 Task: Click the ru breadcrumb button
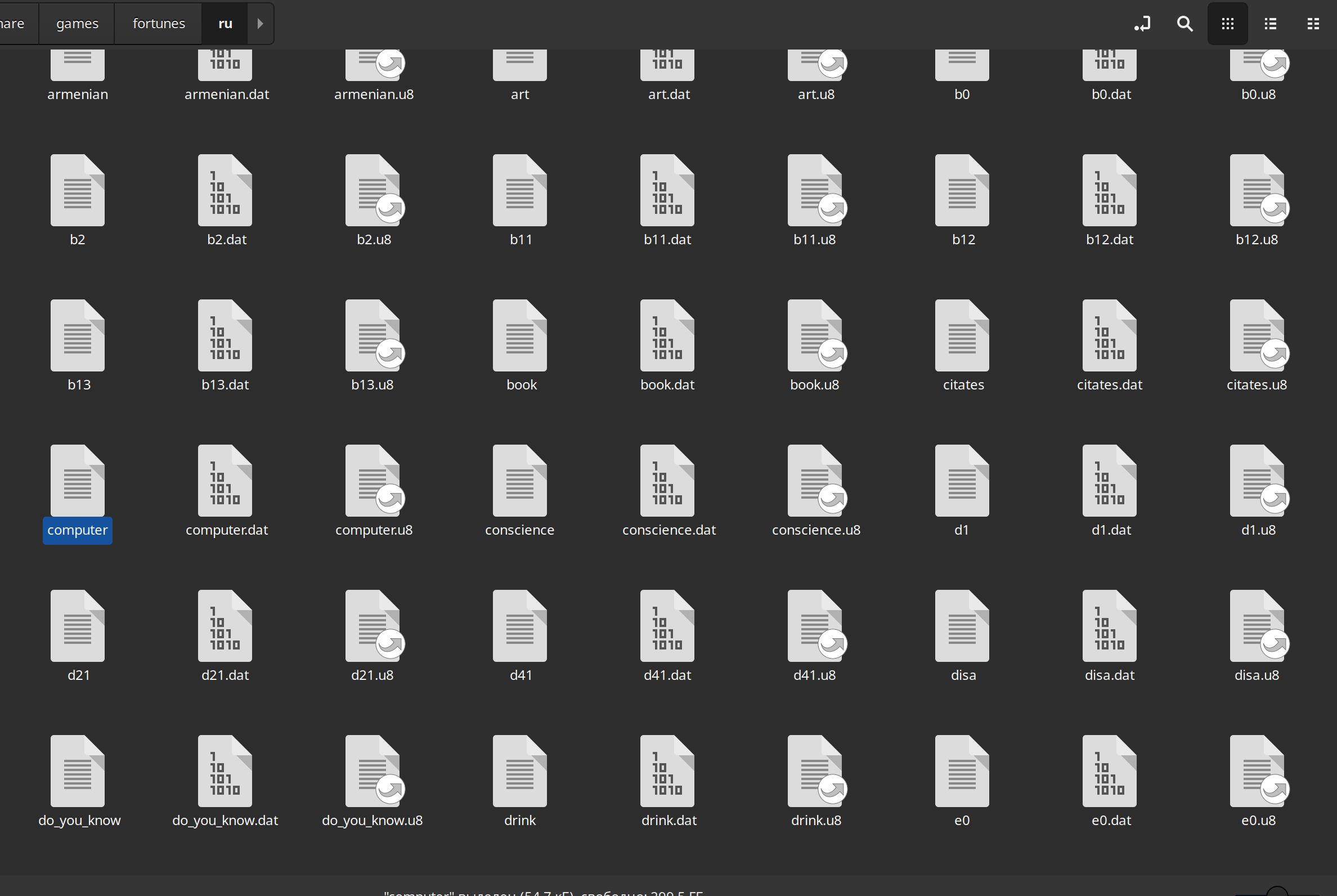(x=225, y=24)
